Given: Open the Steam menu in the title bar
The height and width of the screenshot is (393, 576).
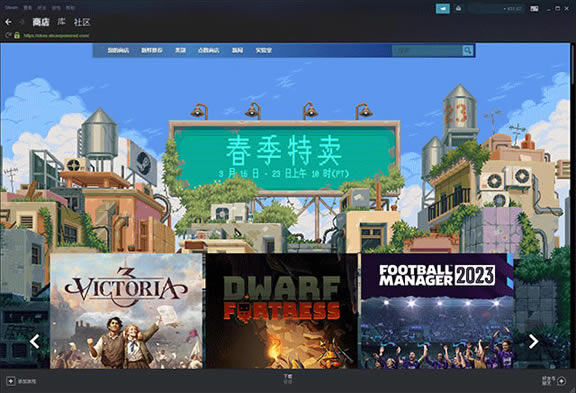Looking at the screenshot, I should click(x=11, y=7).
